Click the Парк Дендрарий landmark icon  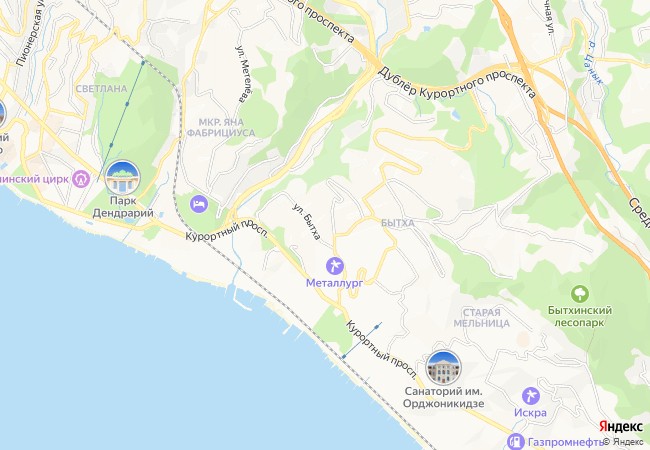point(122,178)
